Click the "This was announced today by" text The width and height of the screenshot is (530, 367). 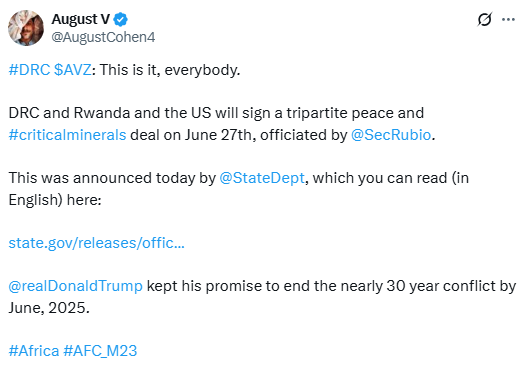pyautogui.click(x=112, y=178)
